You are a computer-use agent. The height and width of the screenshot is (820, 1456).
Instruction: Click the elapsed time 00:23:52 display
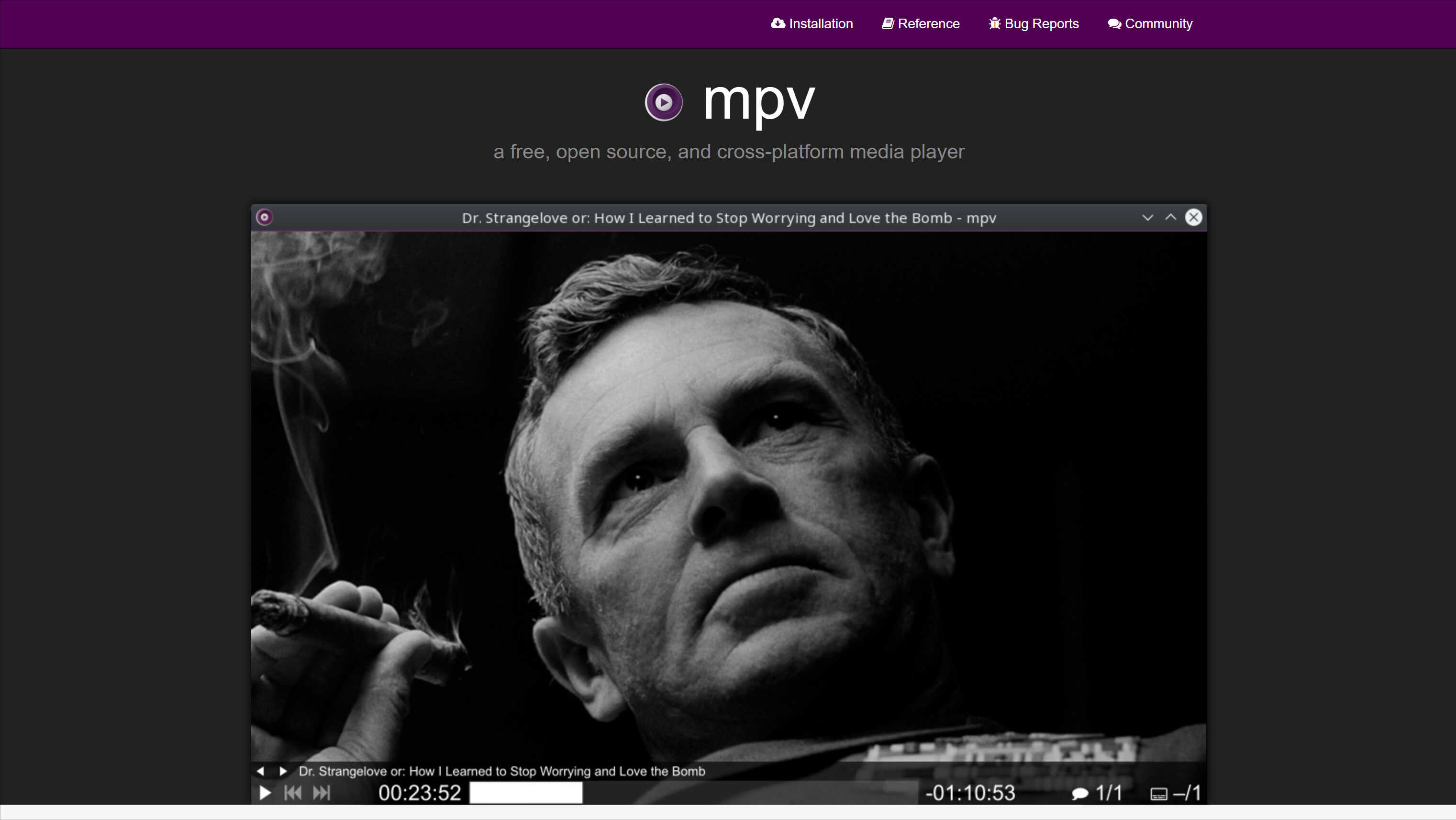[x=420, y=793]
